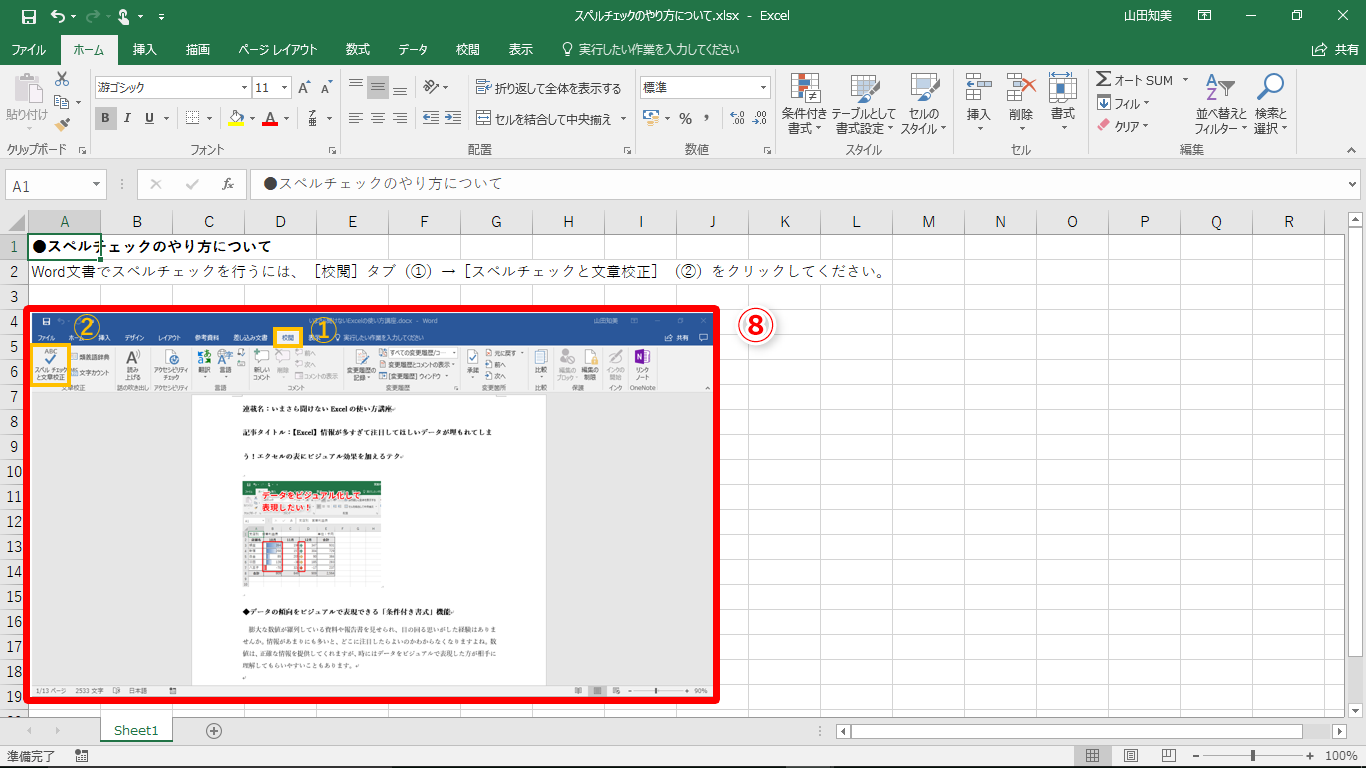Apply percent style to the cell
Screen dimensions: 1366x768
click(x=686, y=118)
